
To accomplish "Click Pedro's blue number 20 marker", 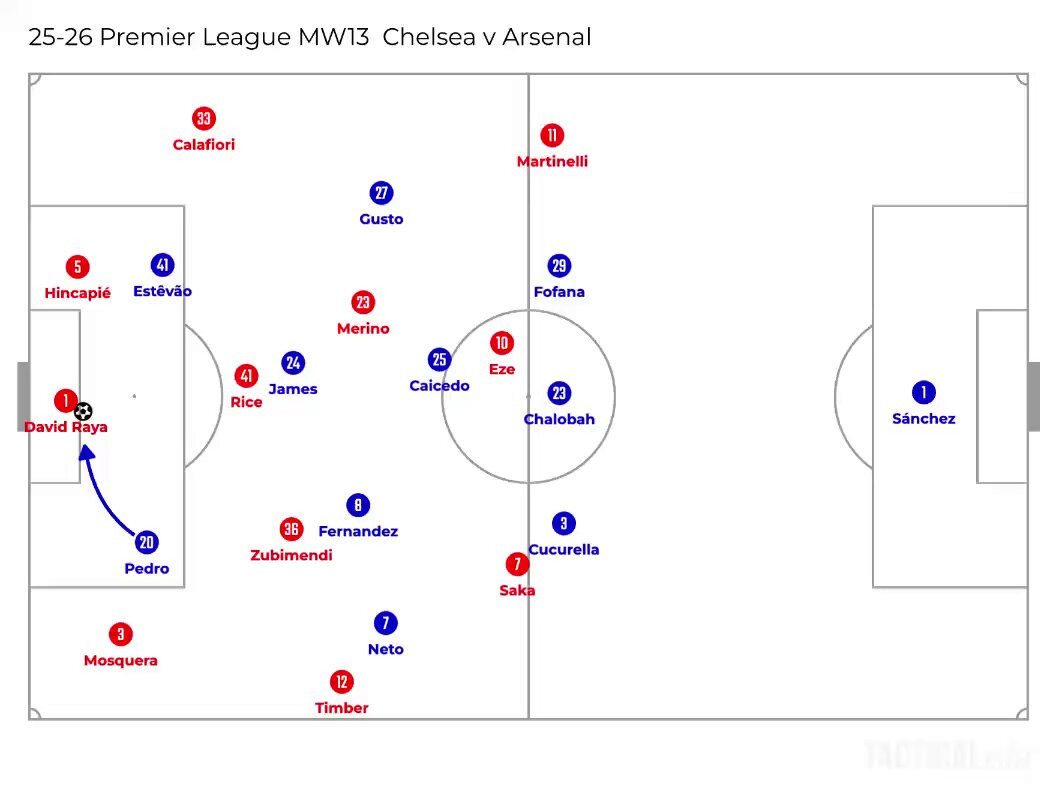I will tap(147, 542).
